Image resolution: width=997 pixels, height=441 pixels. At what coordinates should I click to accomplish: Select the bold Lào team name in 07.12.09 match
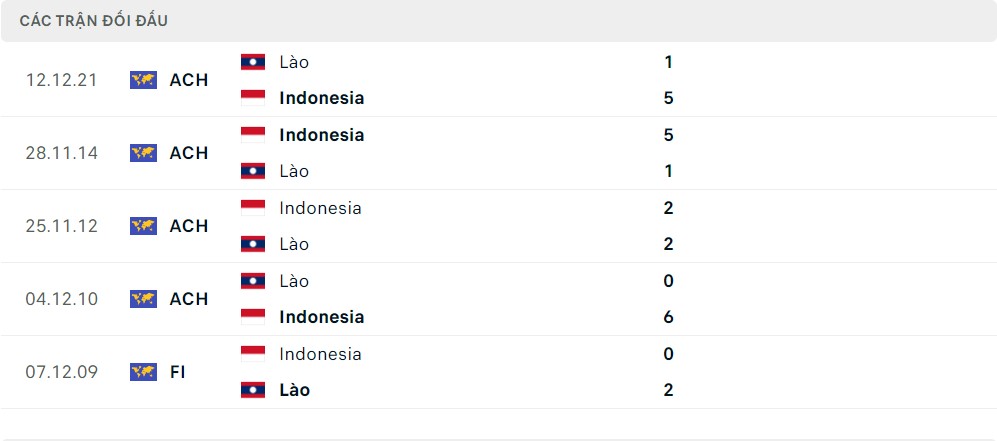[x=295, y=390]
